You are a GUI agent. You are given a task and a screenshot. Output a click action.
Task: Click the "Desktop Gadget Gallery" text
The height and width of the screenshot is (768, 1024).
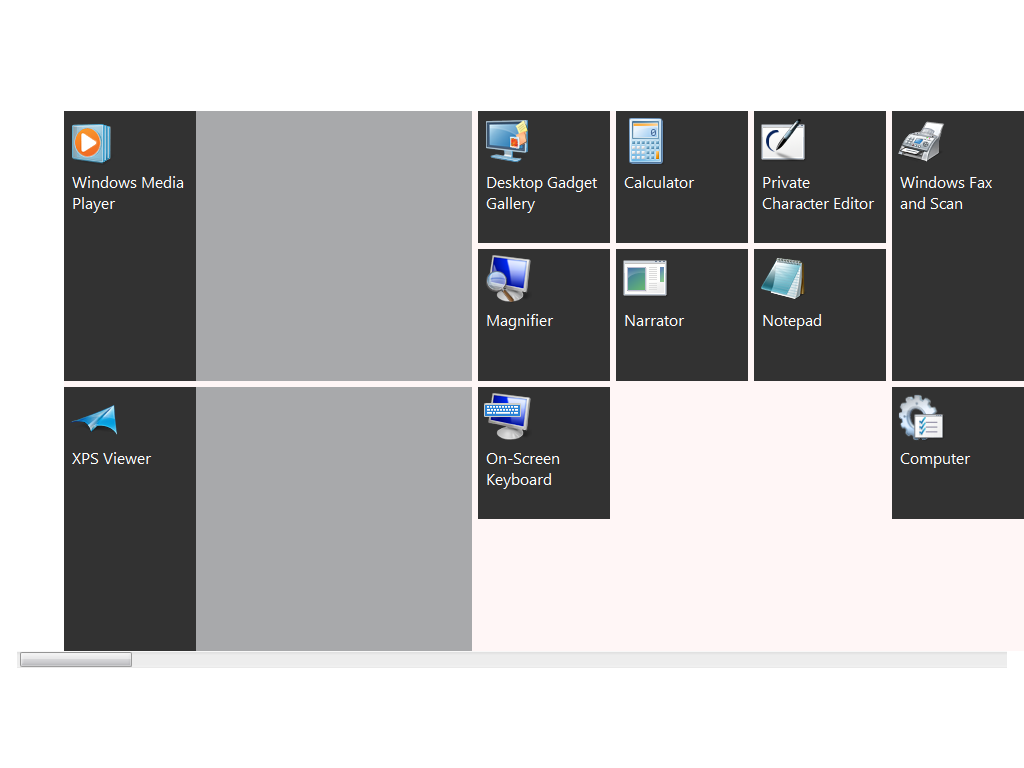[x=541, y=193]
